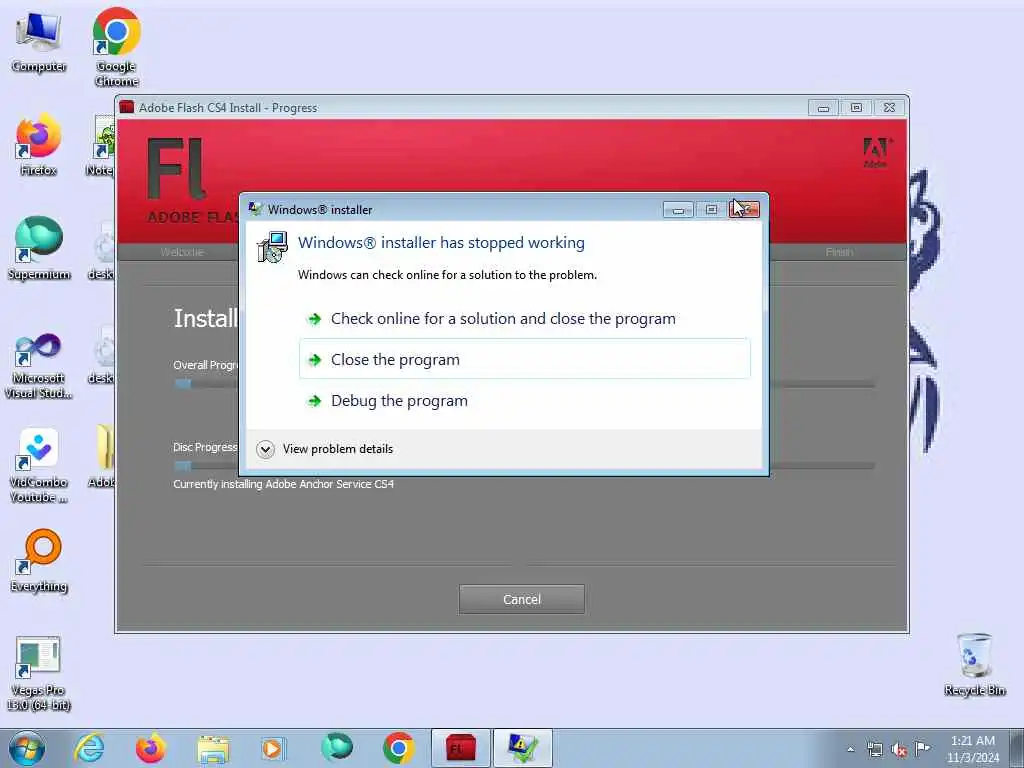Maximize the Windows installer error dialog

(x=711, y=209)
